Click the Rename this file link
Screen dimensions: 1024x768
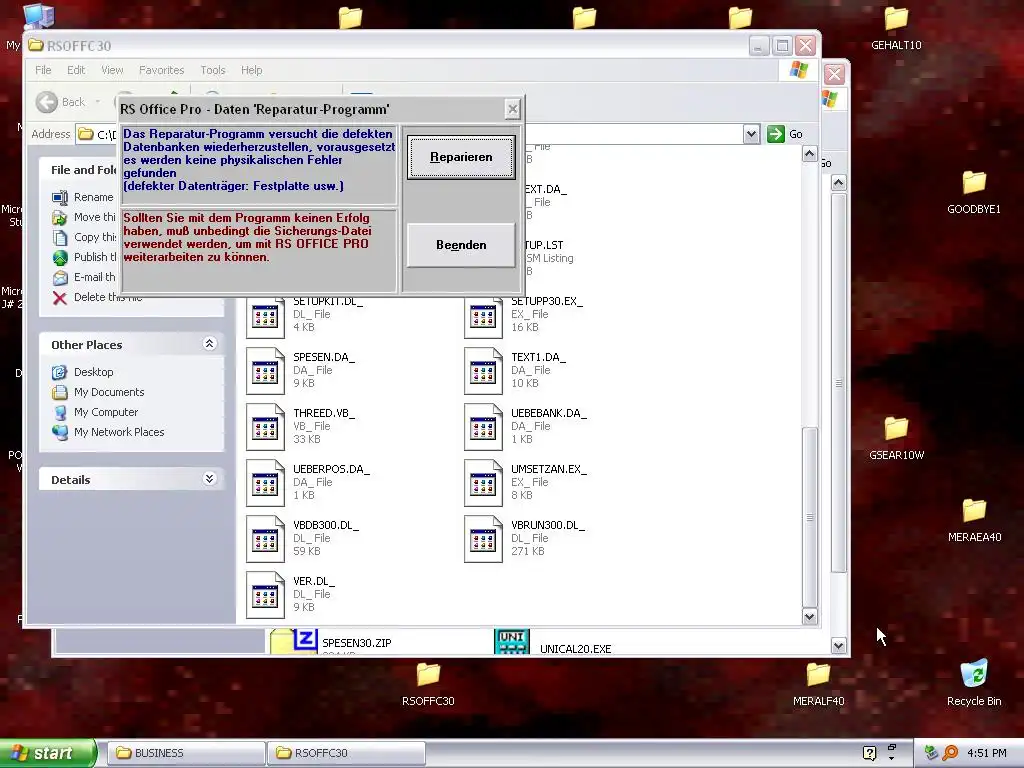[93, 197]
